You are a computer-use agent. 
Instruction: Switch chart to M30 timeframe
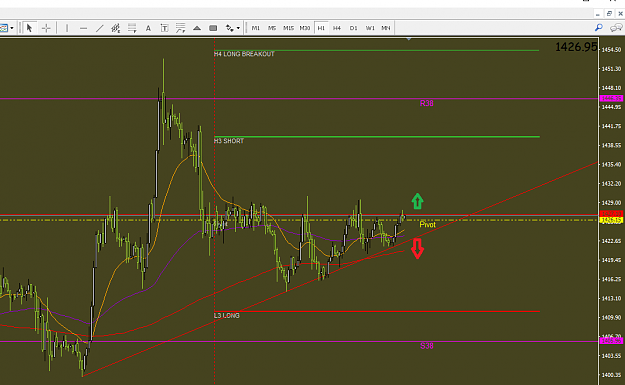[305, 28]
